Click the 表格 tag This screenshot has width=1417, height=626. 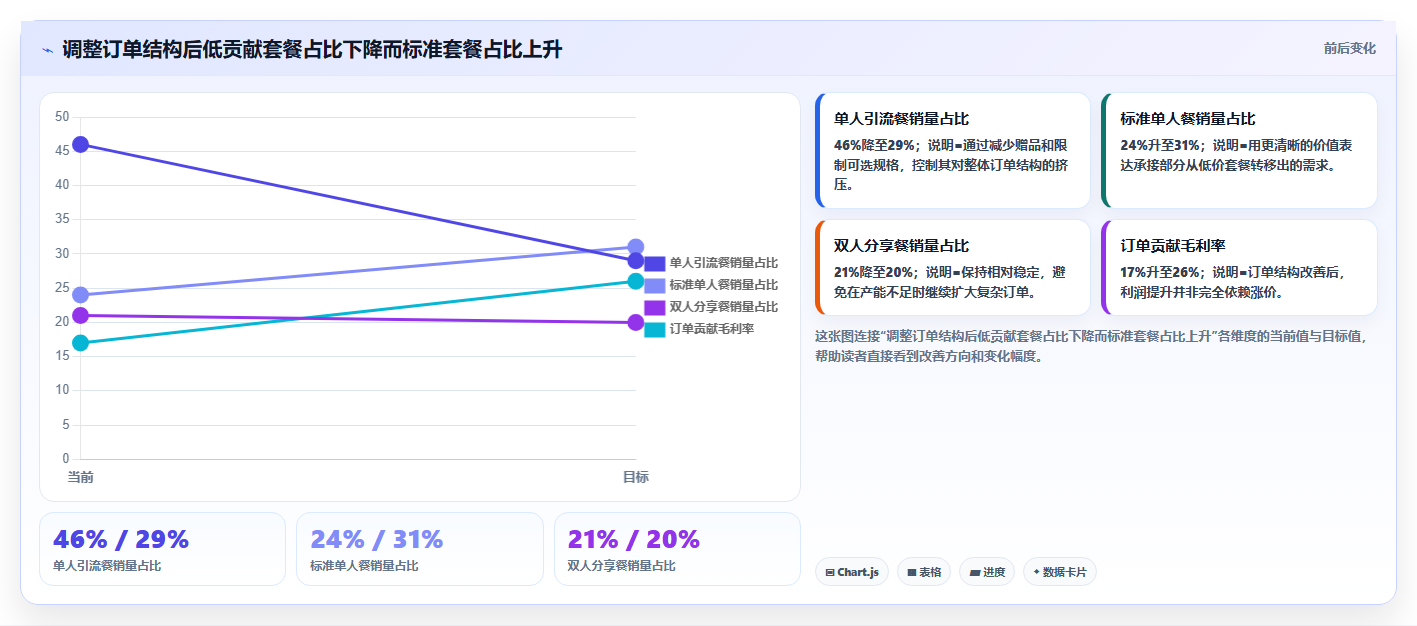point(924,572)
